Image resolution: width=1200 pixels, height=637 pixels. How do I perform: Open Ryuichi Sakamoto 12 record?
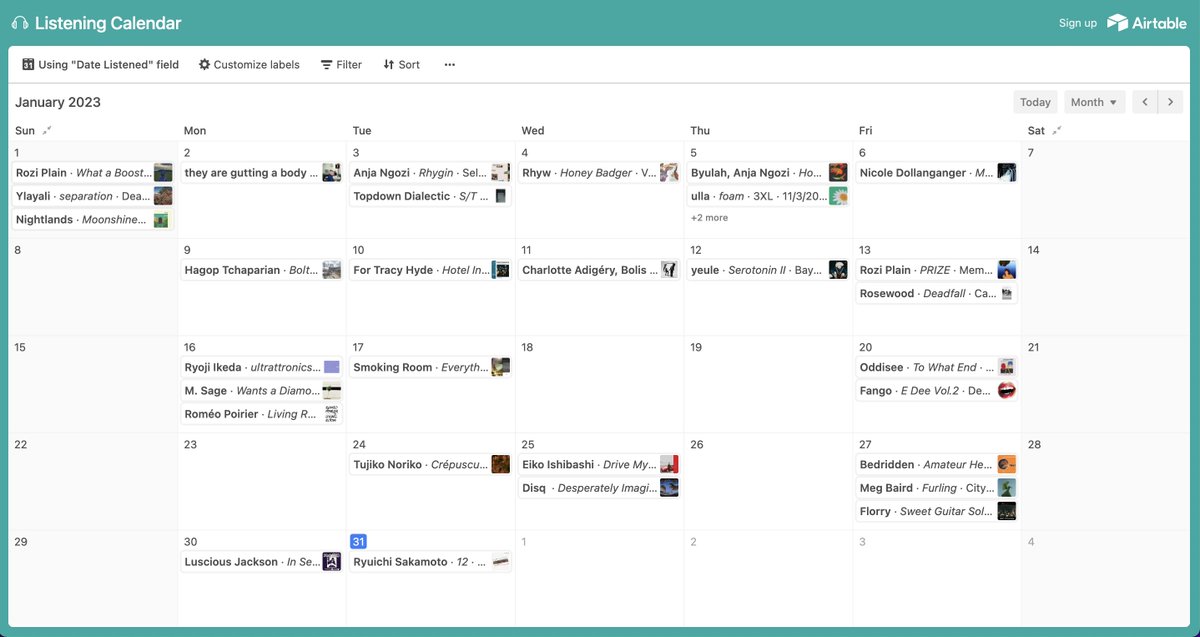pyautogui.click(x=431, y=562)
